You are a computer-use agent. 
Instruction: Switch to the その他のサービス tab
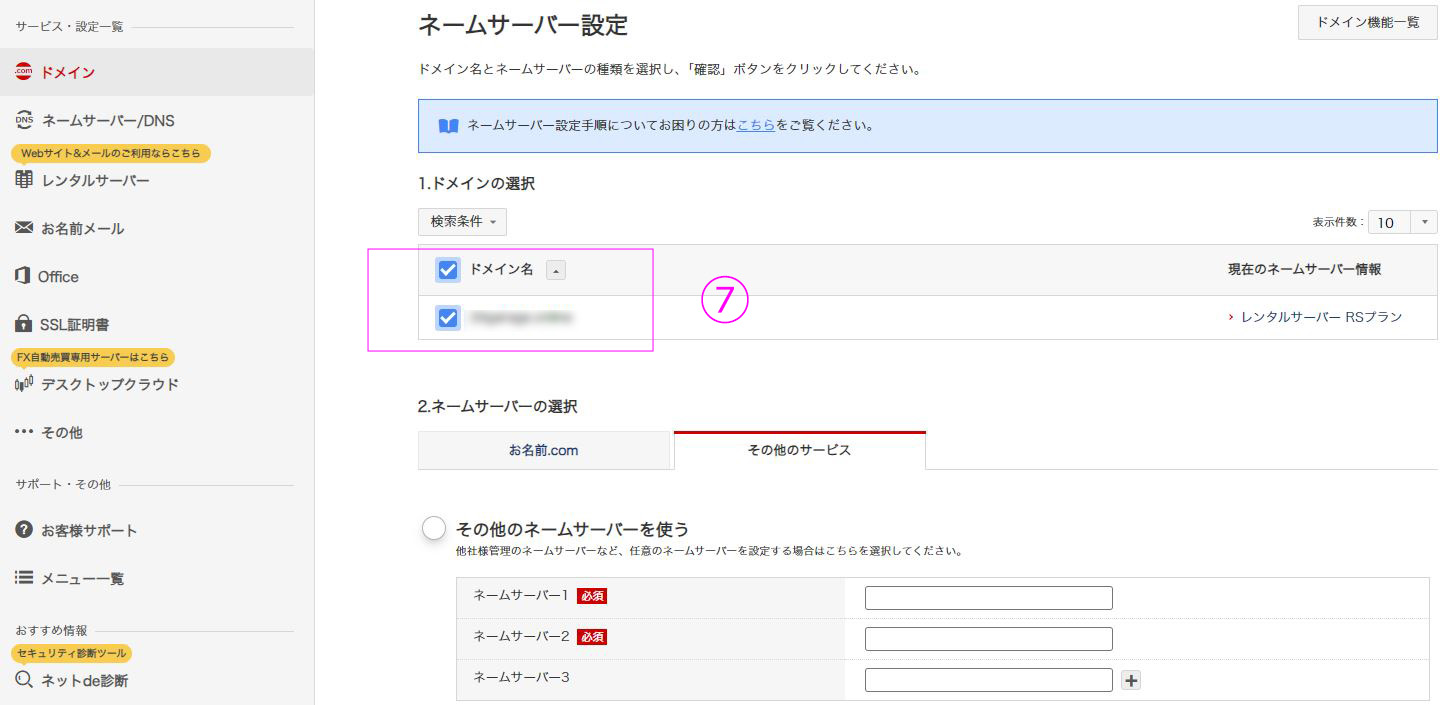800,450
